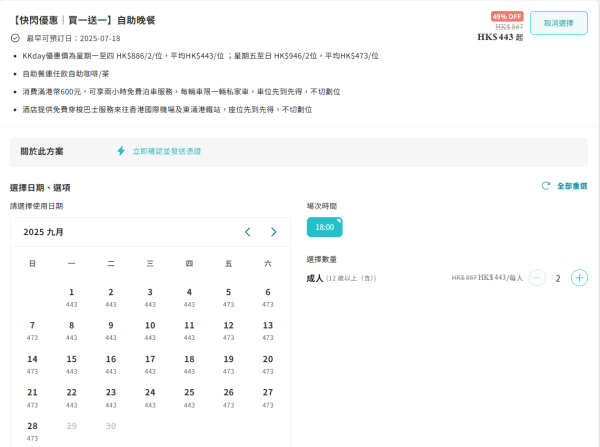Select the 18:00 session time
The height and width of the screenshot is (447, 600).
point(324,227)
